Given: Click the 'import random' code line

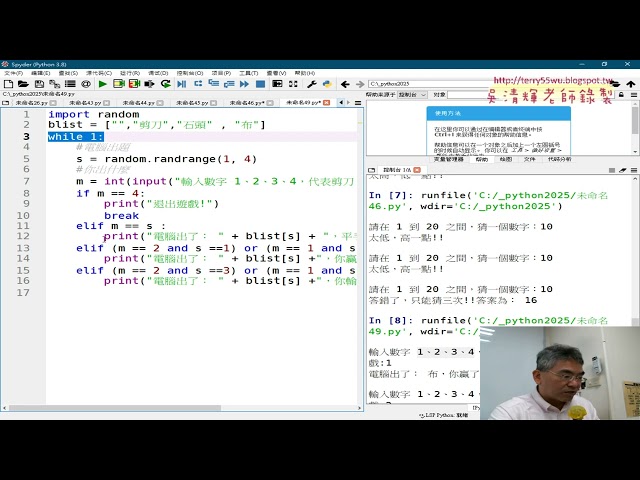Looking at the screenshot, I should [93, 114].
